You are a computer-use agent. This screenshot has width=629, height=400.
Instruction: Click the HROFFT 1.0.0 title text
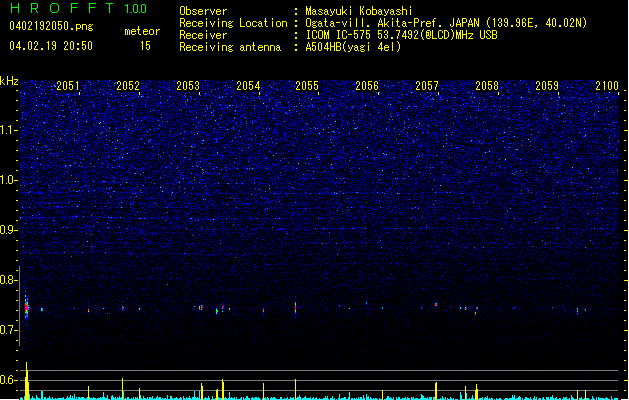[78, 8]
